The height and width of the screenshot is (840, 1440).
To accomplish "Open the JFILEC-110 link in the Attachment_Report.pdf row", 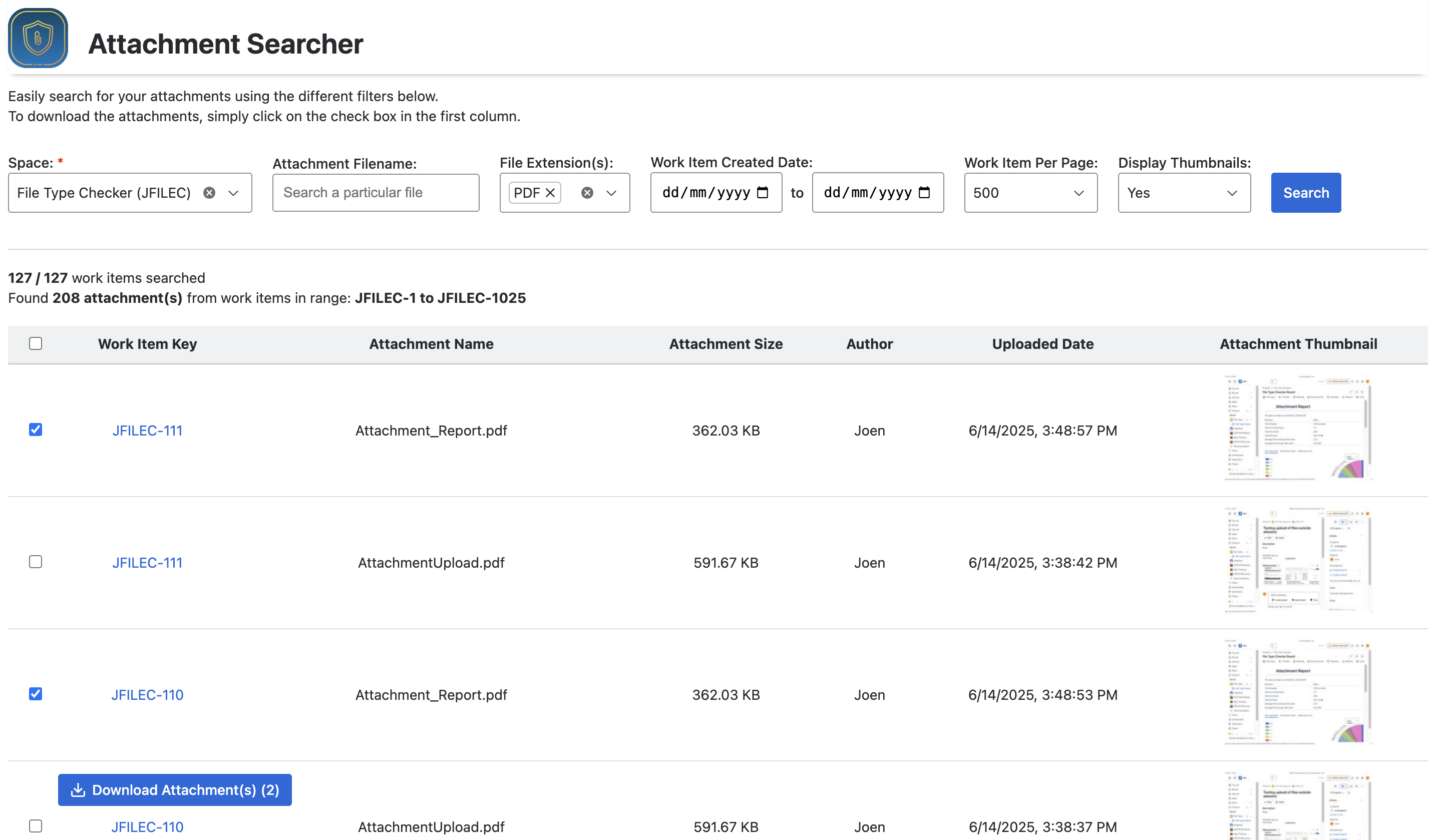I will [147, 695].
